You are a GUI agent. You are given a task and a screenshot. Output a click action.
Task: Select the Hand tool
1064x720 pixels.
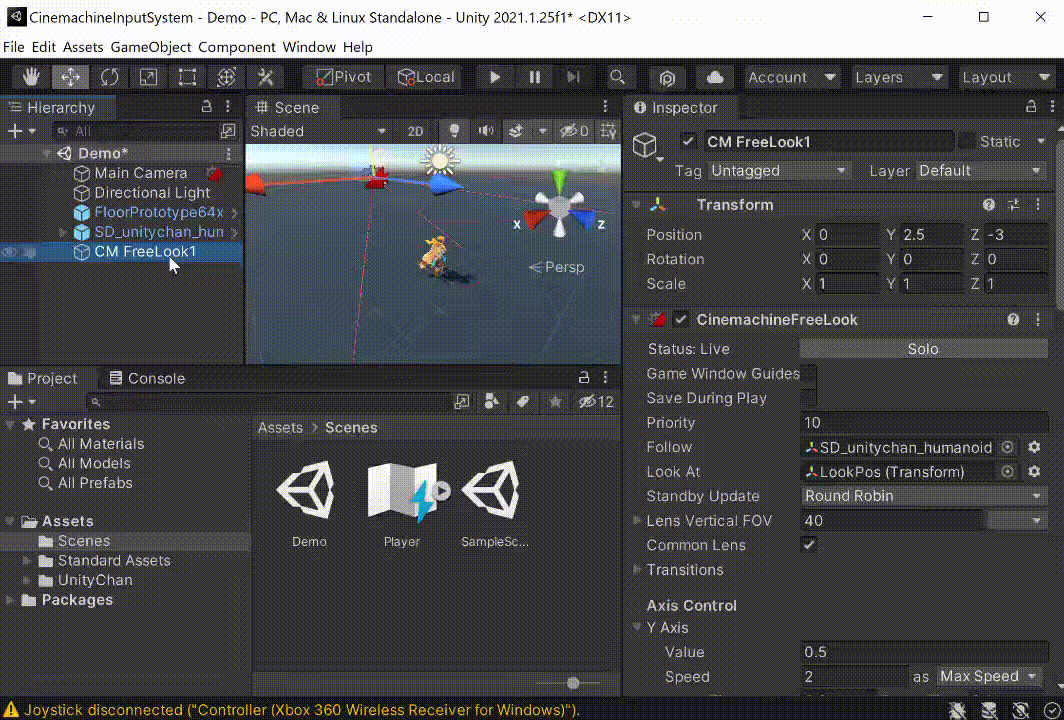pos(31,77)
